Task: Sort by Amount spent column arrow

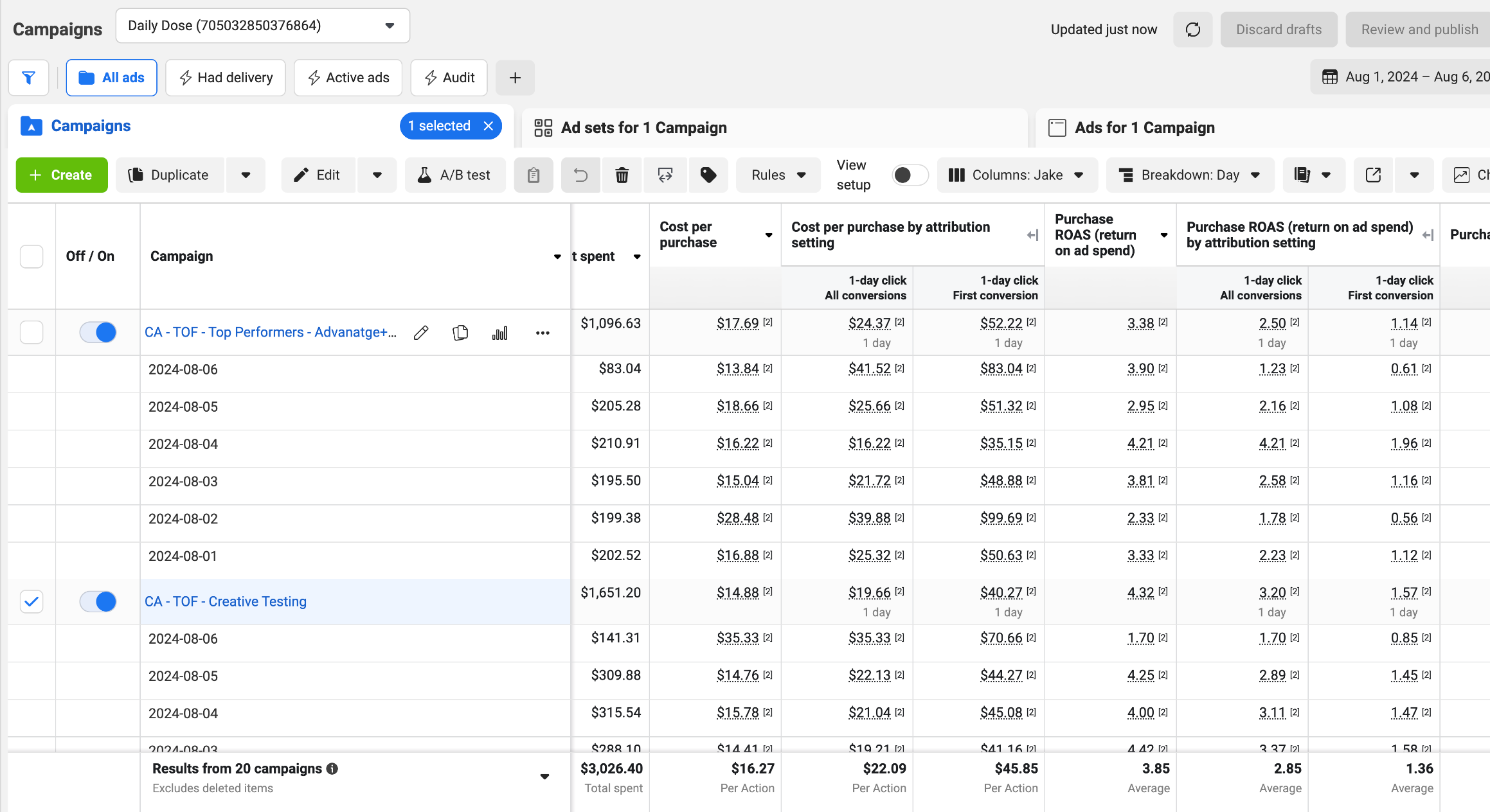Action: (x=637, y=256)
